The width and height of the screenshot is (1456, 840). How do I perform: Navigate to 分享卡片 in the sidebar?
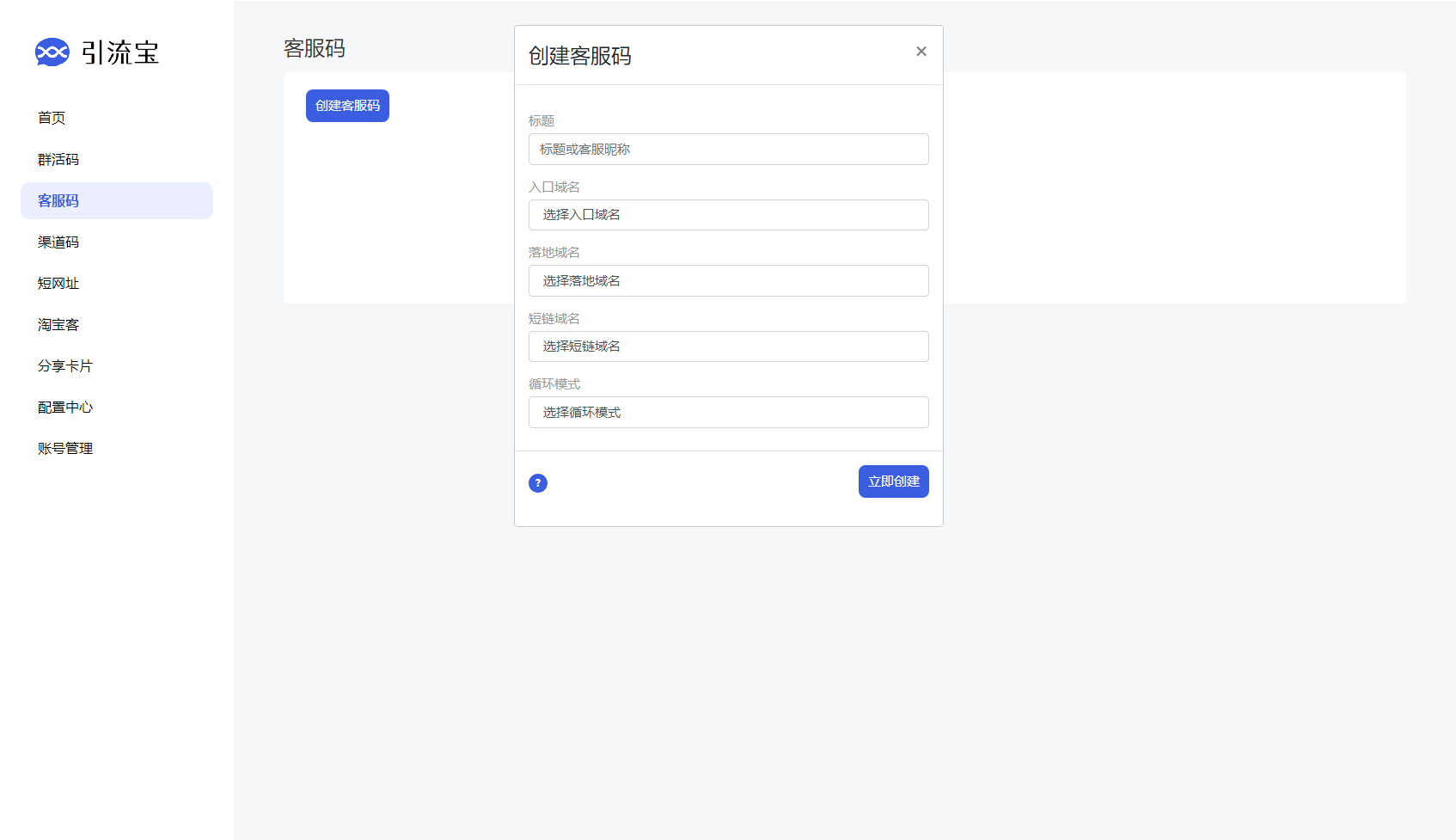click(64, 365)
